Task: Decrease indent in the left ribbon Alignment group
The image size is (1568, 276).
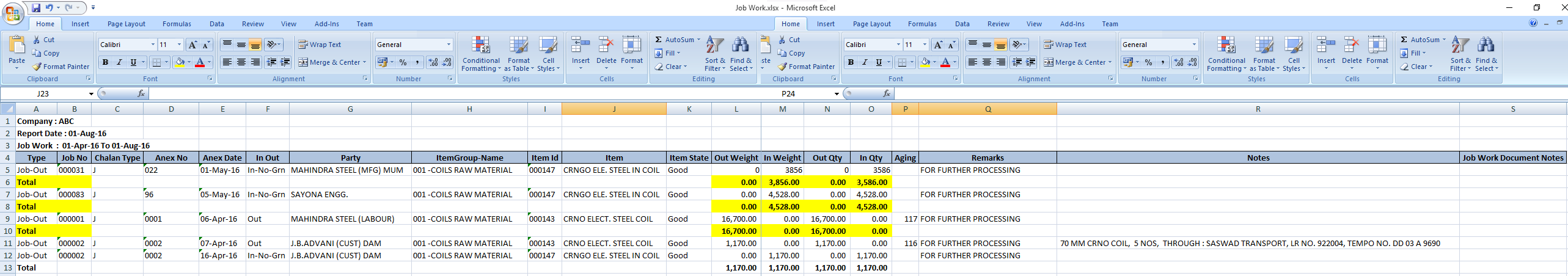Action: pyautogui.click(x=271, y=62)
